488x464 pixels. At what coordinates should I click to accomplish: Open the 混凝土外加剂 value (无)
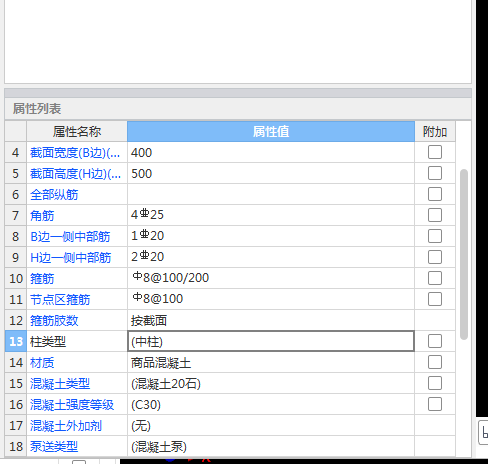coord(271,425)
